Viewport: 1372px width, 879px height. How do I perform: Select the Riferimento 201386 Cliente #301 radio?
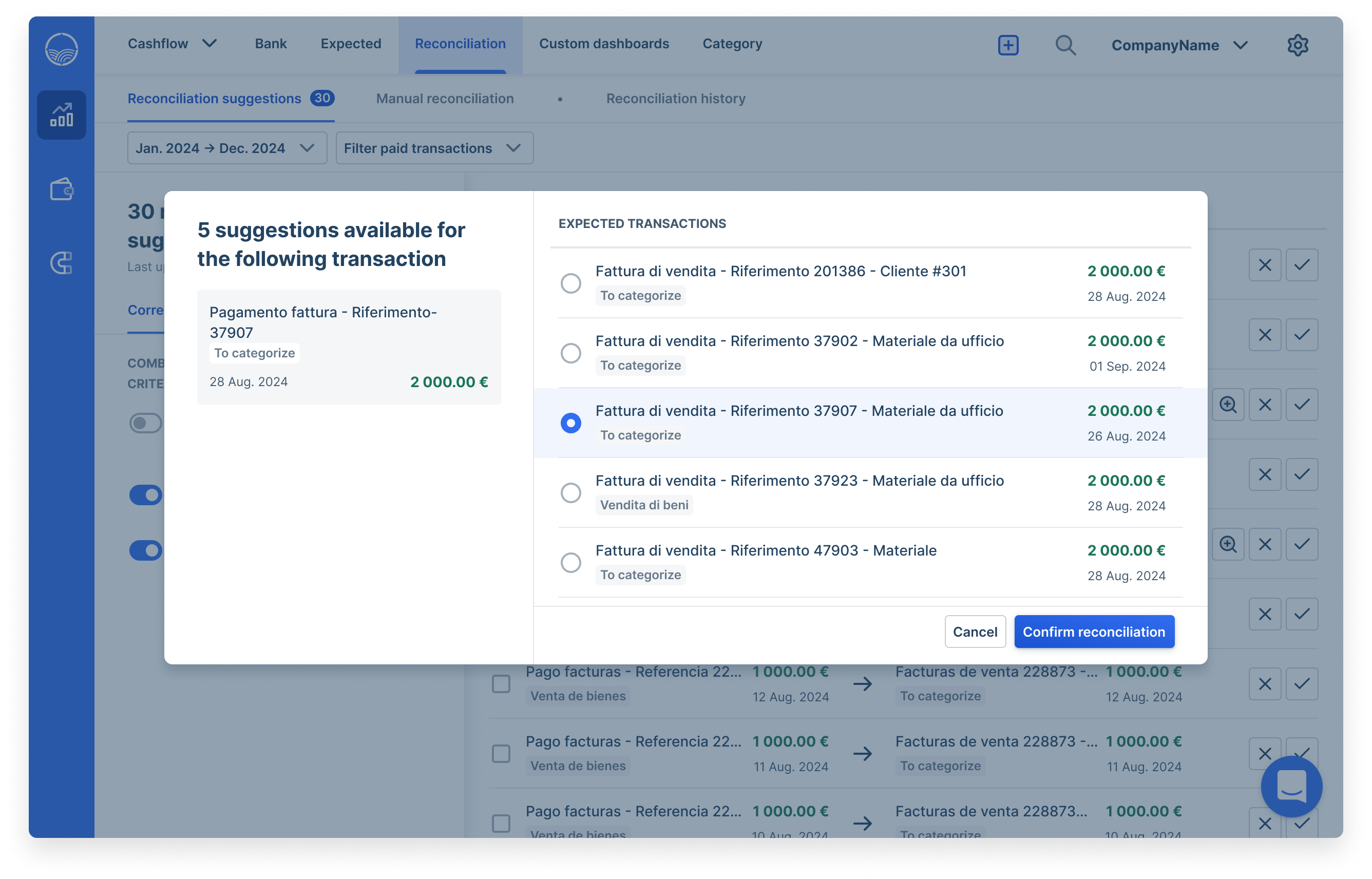tap(570, 283)
